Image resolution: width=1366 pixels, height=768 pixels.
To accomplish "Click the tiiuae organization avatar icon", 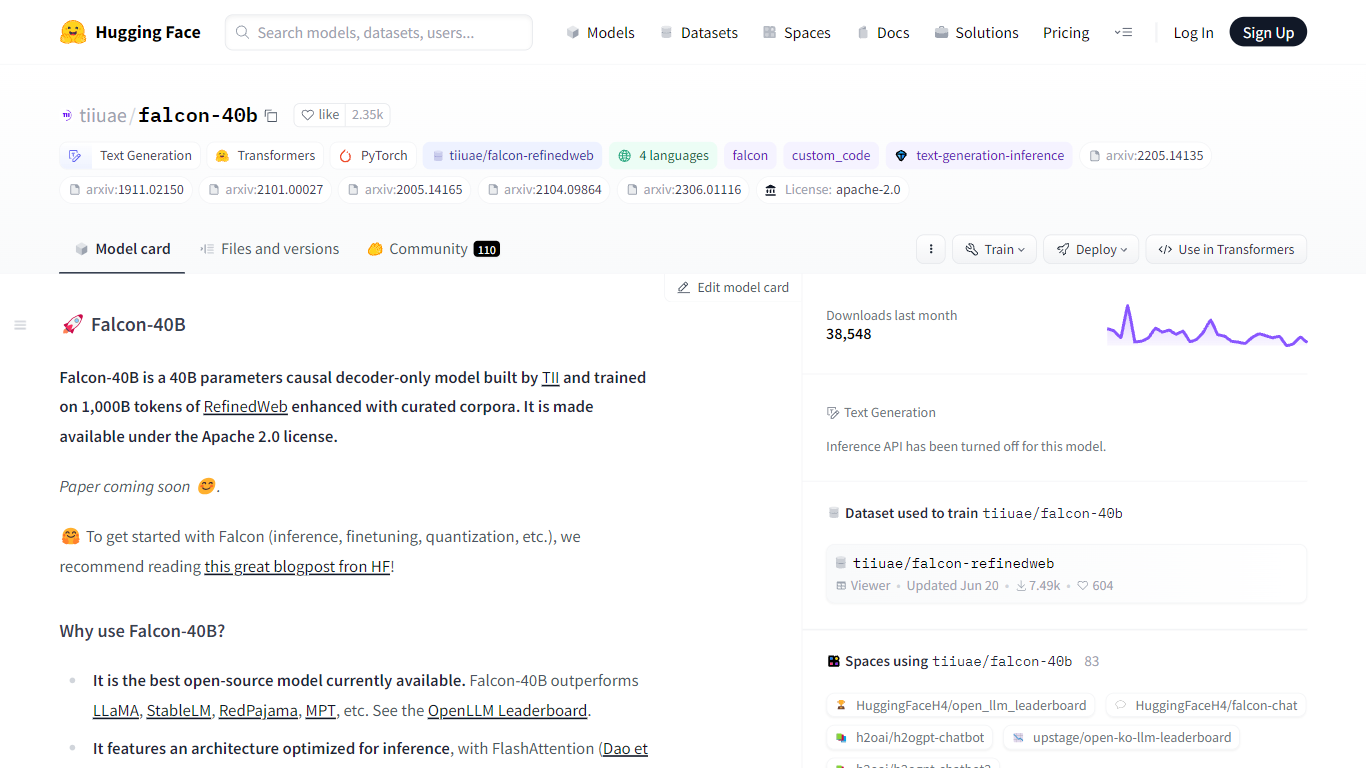I will point(67,116).
